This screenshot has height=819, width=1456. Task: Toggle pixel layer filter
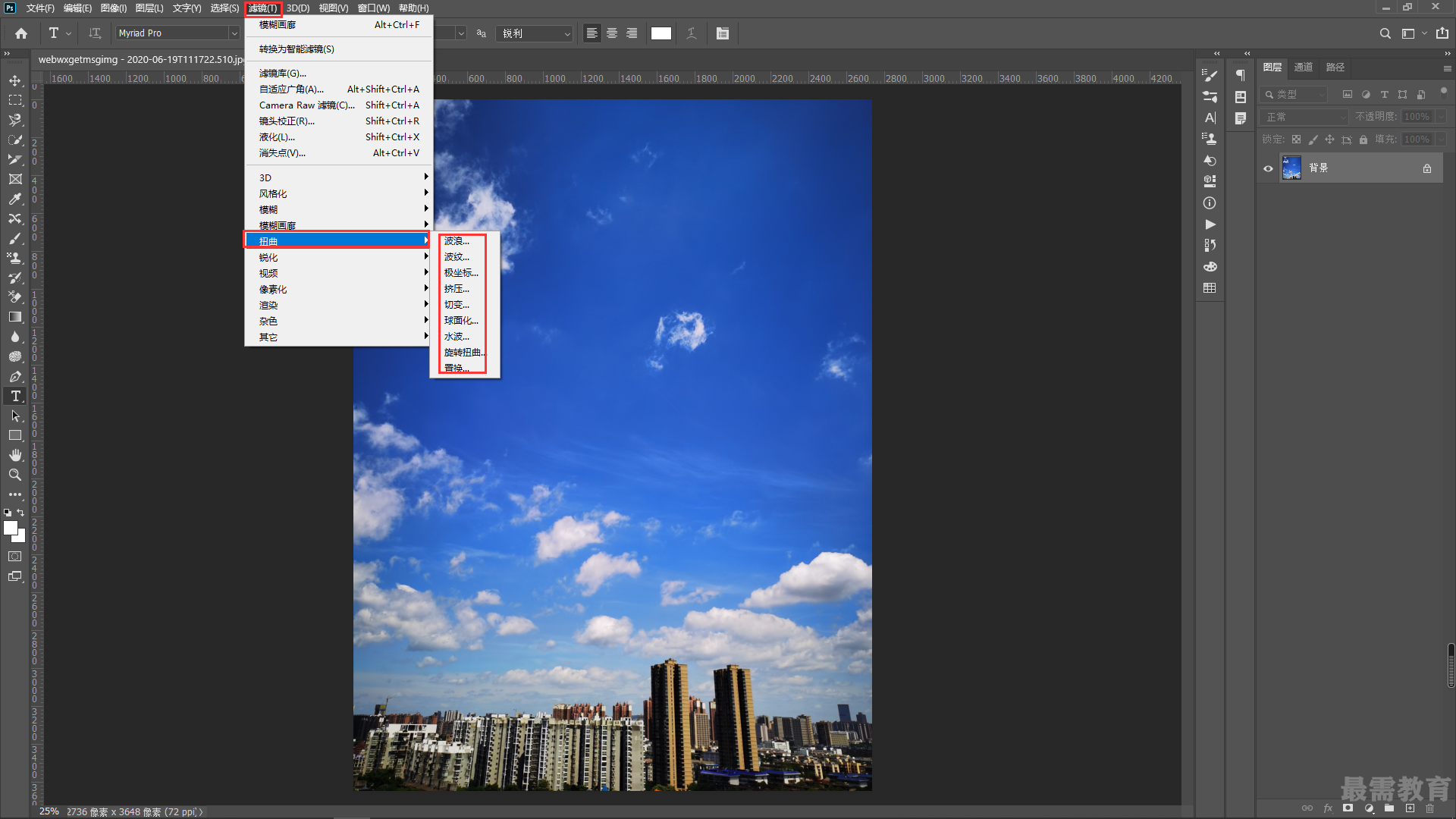pyautogui.click(x=1348, y=95)
